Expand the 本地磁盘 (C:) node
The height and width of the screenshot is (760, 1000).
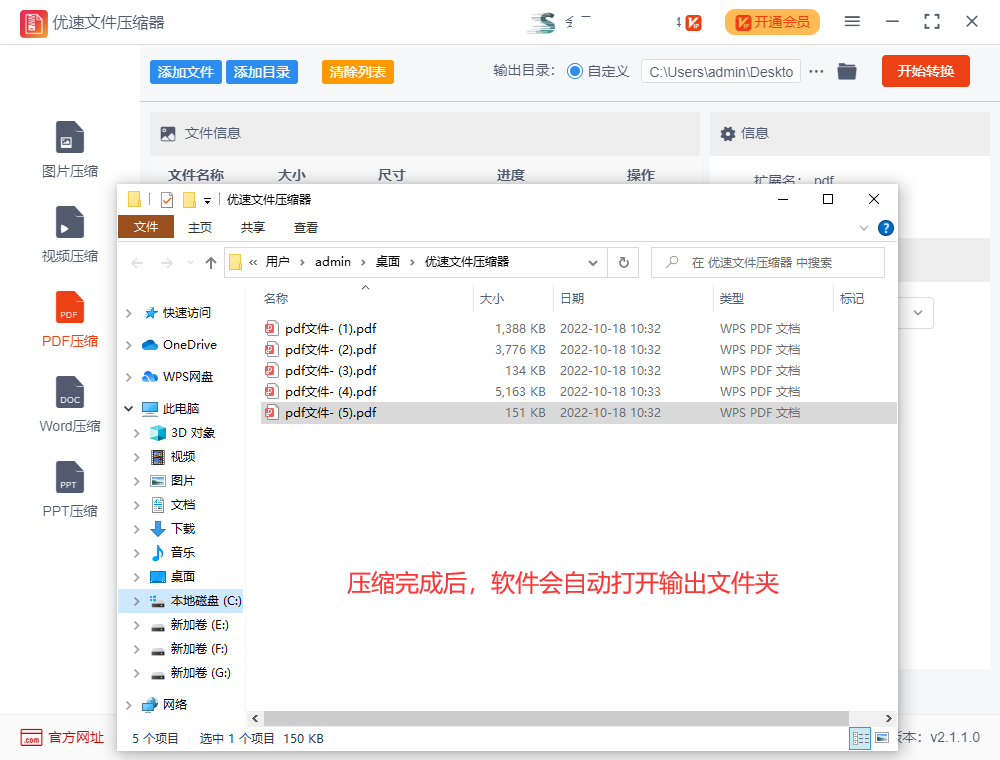[x=136, y=601]
